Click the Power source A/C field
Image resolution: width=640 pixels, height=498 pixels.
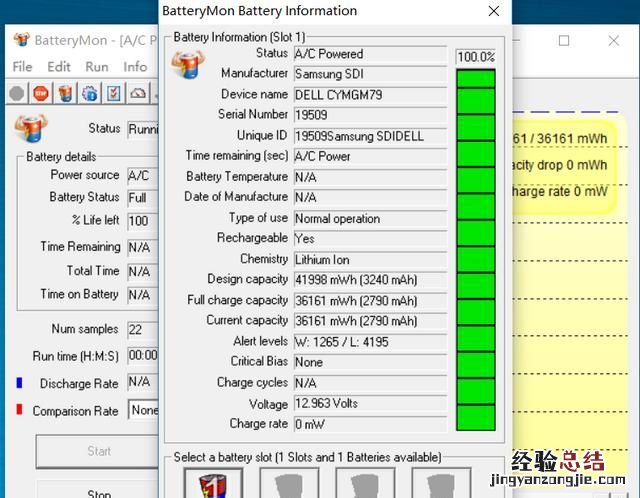coord(143,176)
